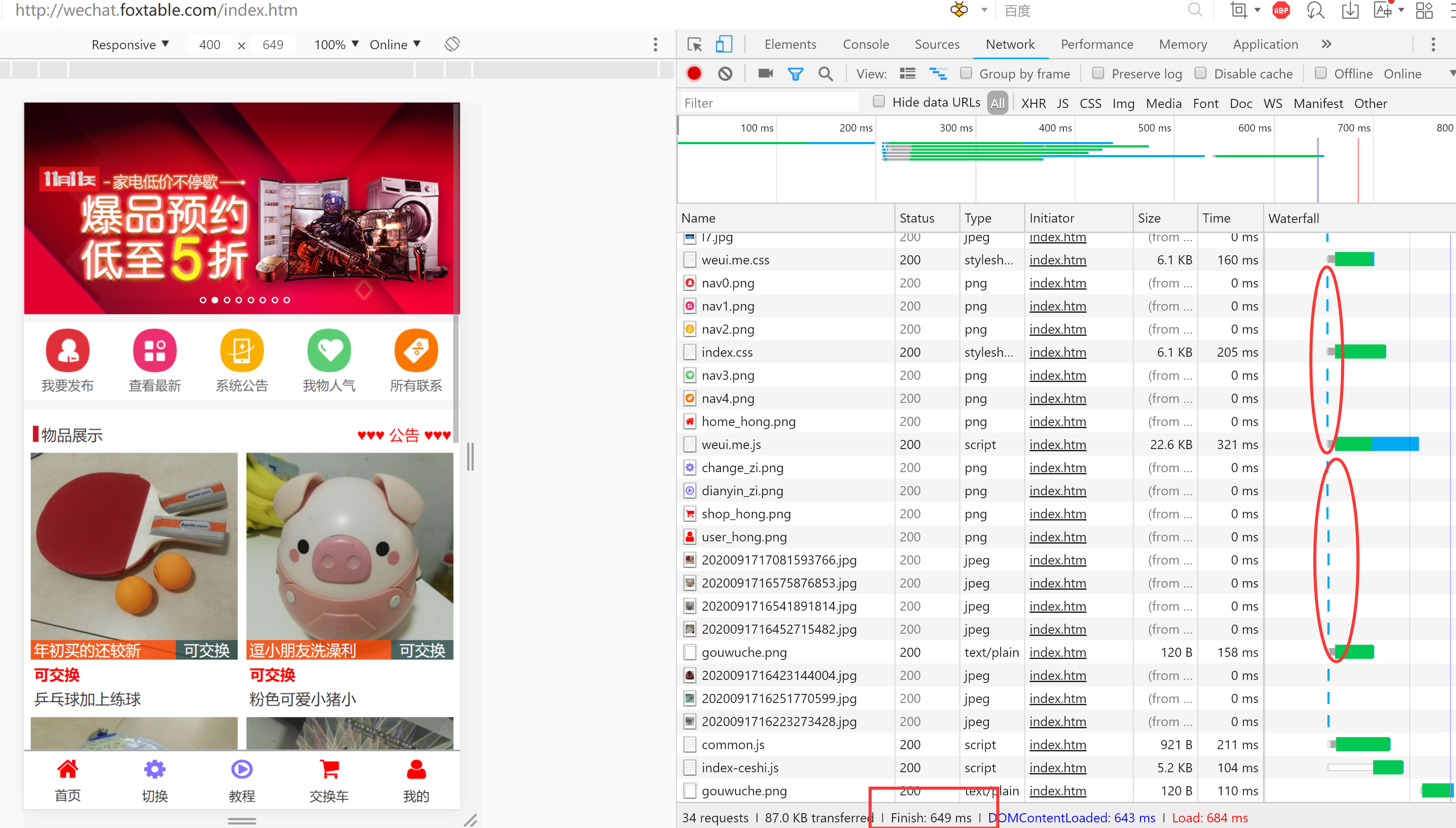Open the Network panel Online throttling dropdown
The height and width of the screenshot is (828, 1456).
1419,74
